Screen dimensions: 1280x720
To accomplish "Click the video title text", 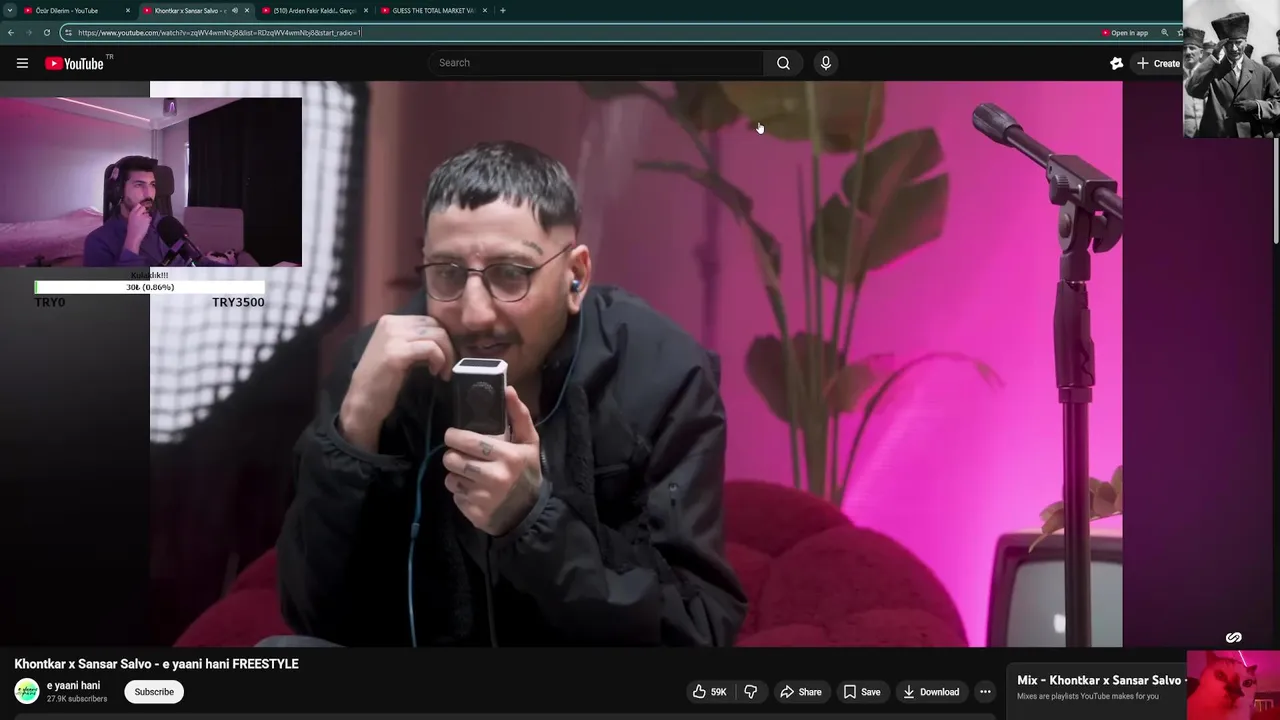I will (156, 664).
